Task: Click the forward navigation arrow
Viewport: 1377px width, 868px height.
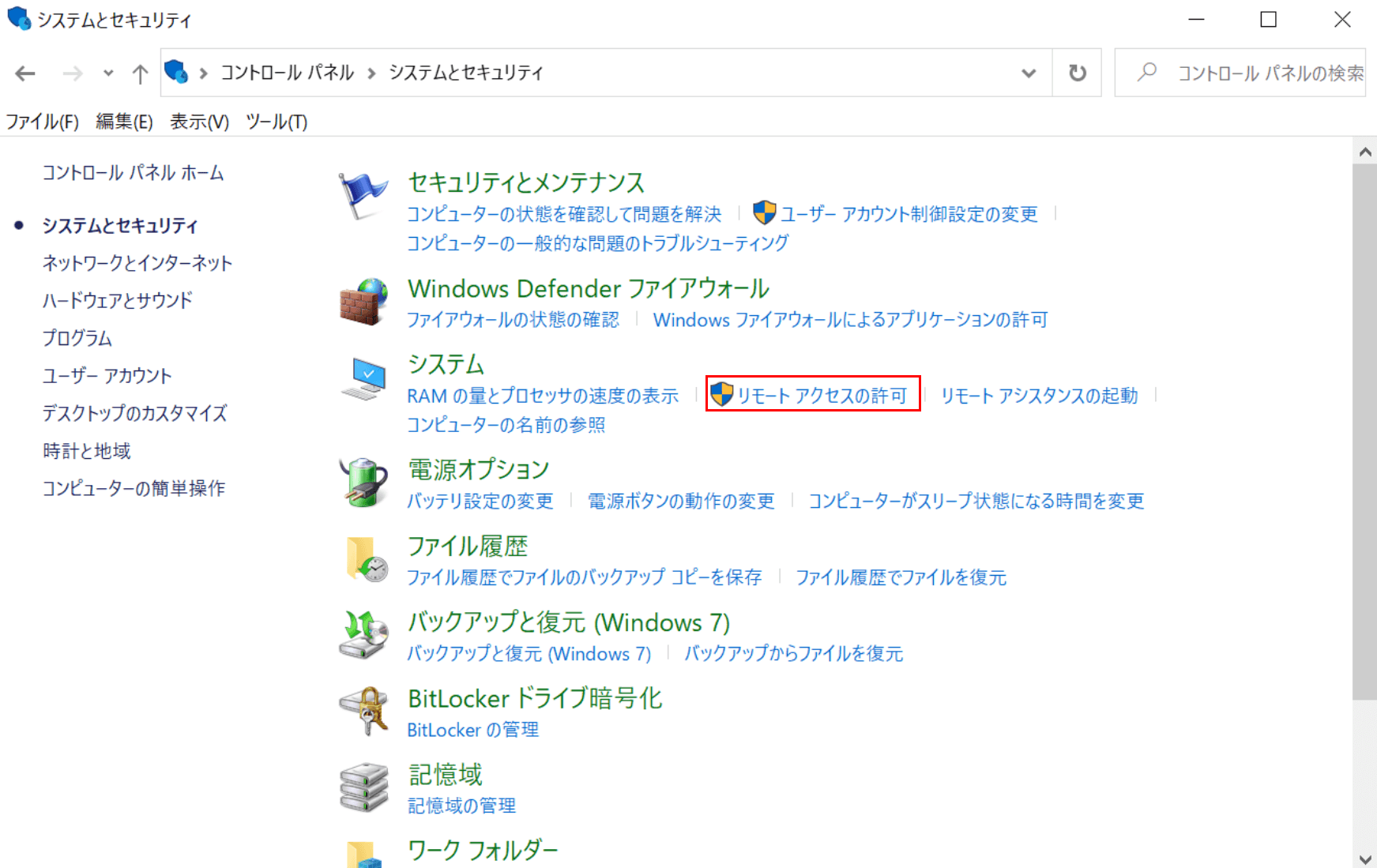Action: click(73, 73)
